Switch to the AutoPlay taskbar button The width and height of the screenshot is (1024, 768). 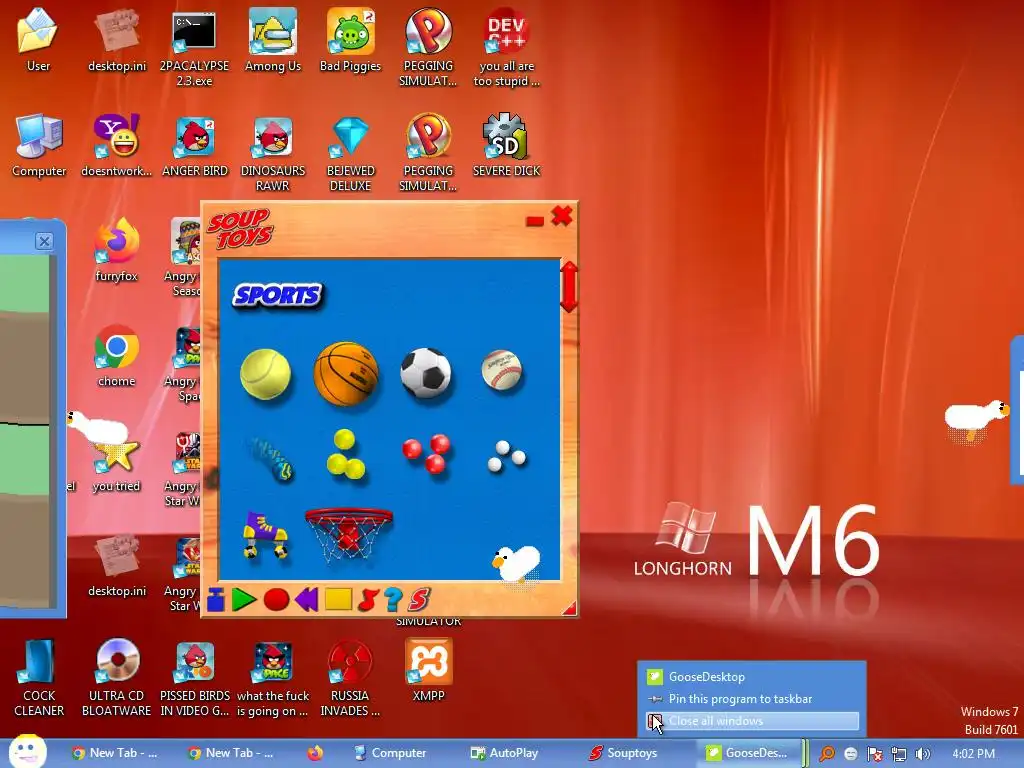click(x=505, y=753)
